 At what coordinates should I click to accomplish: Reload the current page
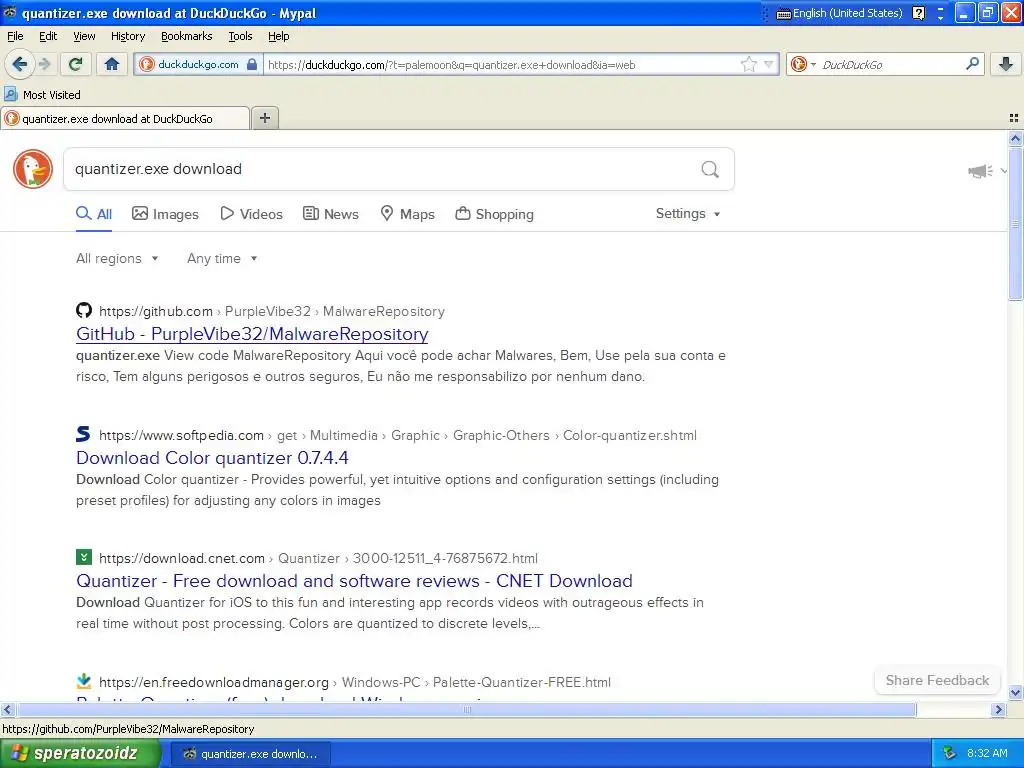point(76,64)
